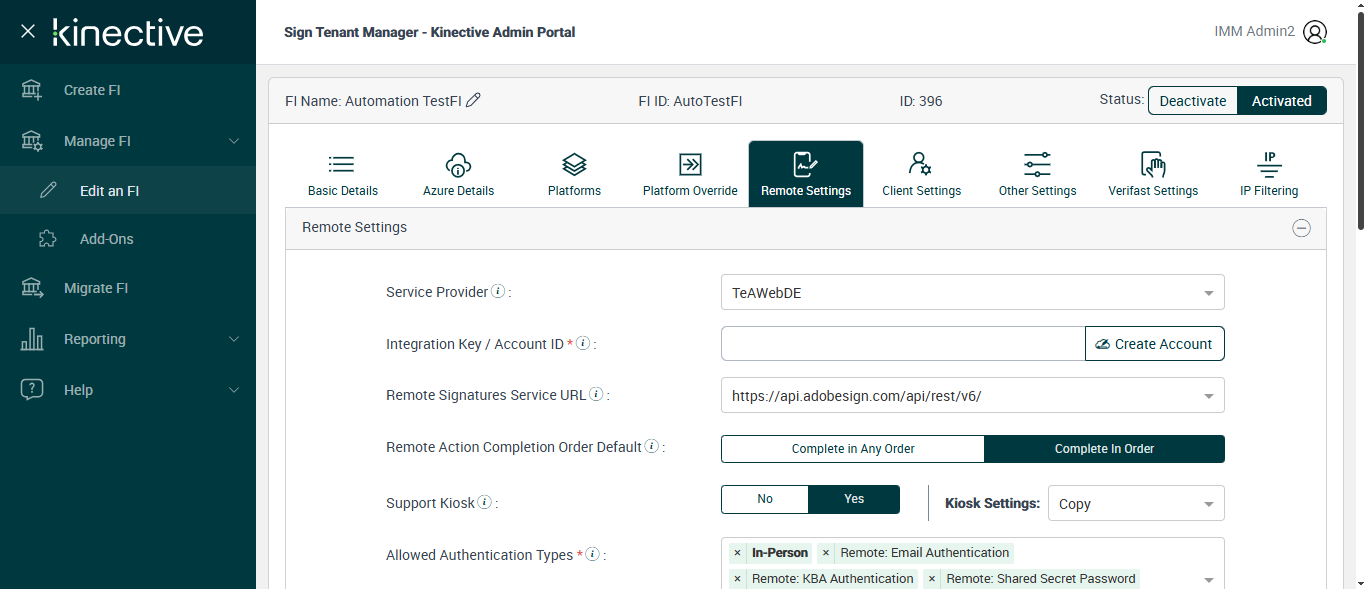The image size is (1366, 589).
Task: Open Add-Ons in the sidebar
Action: [x=106, y=239]
